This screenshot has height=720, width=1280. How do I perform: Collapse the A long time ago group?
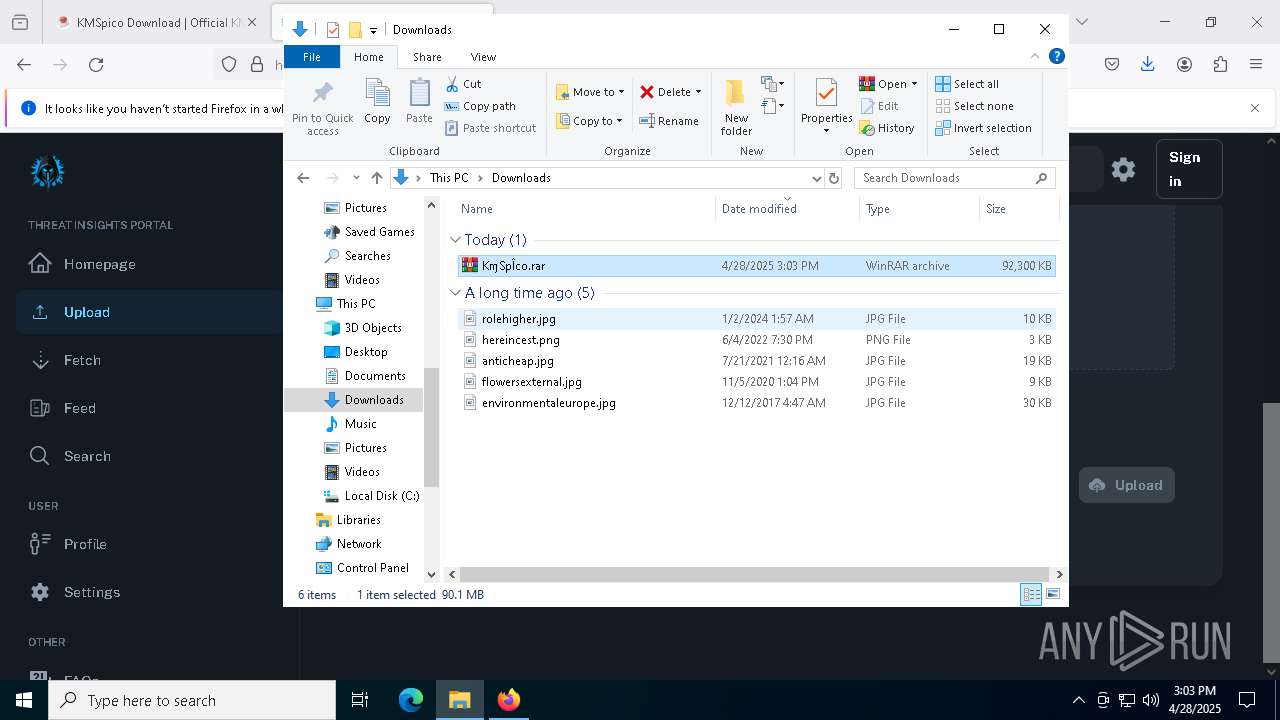456,293
